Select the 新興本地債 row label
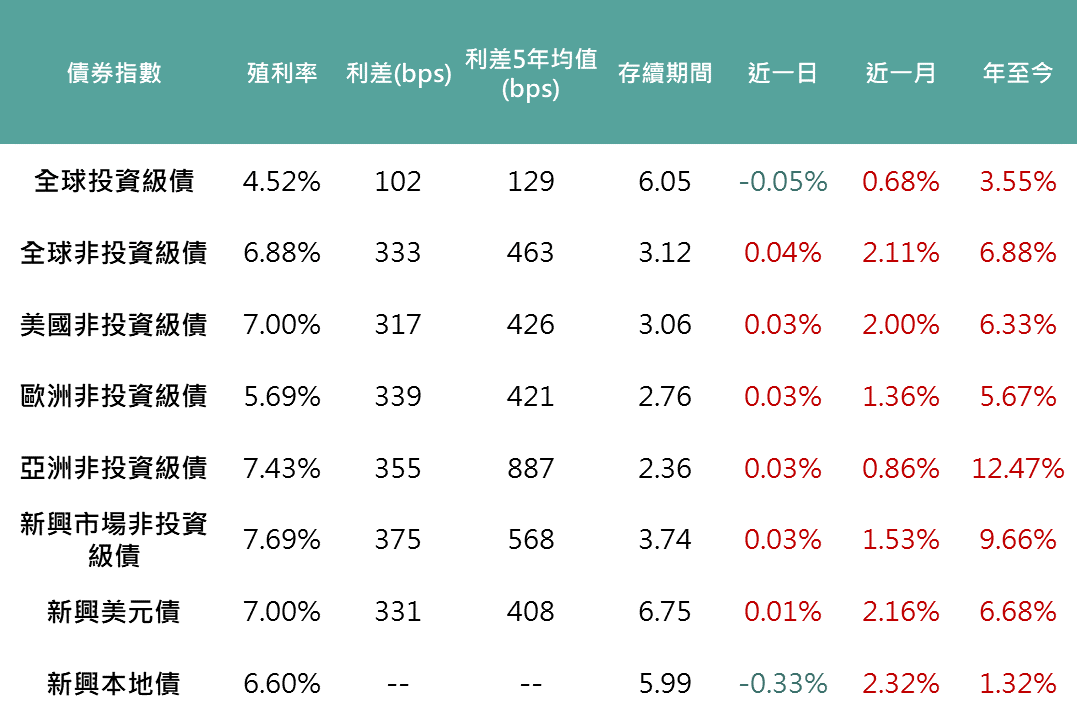The image size is (1077, 718). (114, 683)
